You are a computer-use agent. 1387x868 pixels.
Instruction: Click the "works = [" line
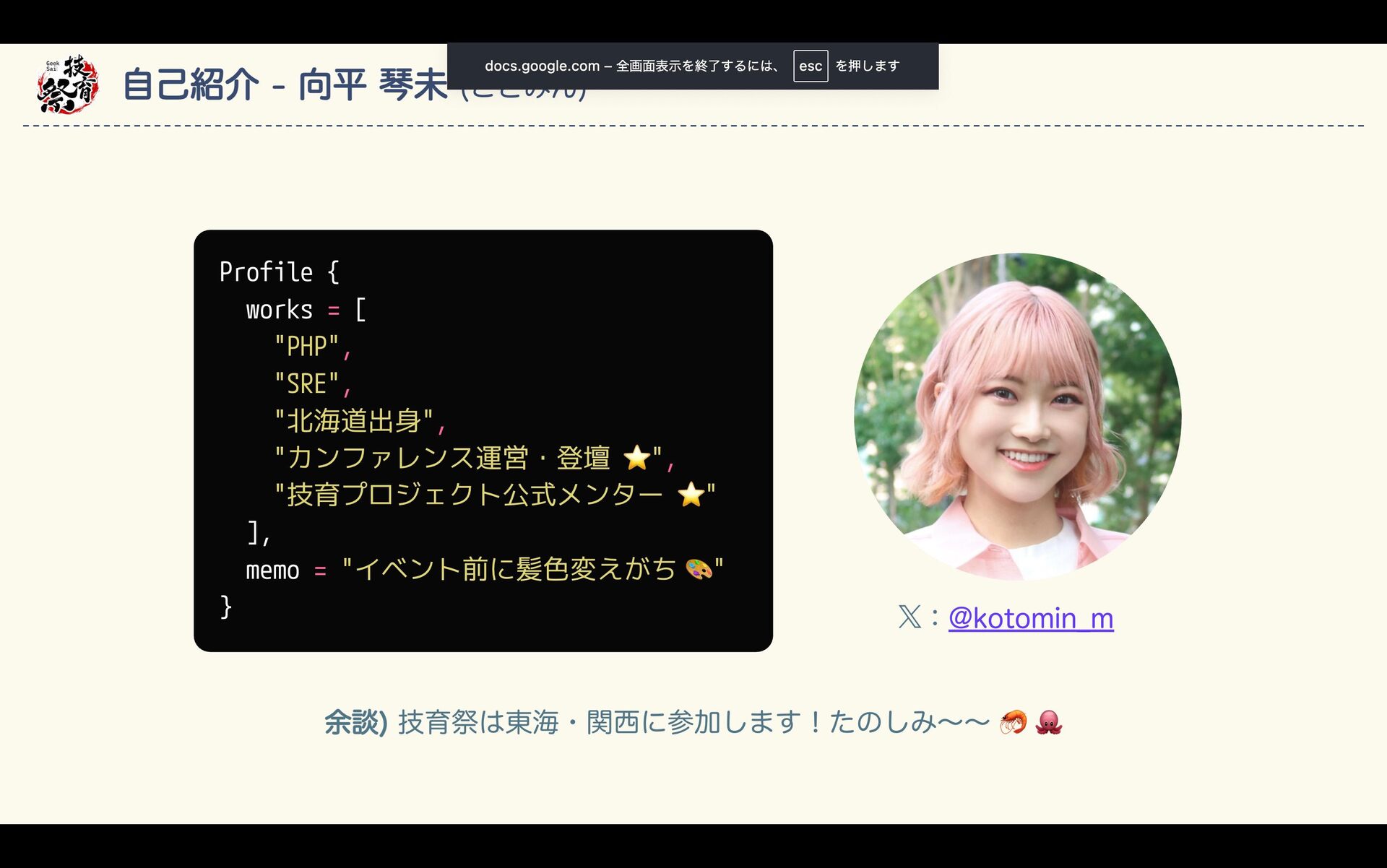pos(306,310)
